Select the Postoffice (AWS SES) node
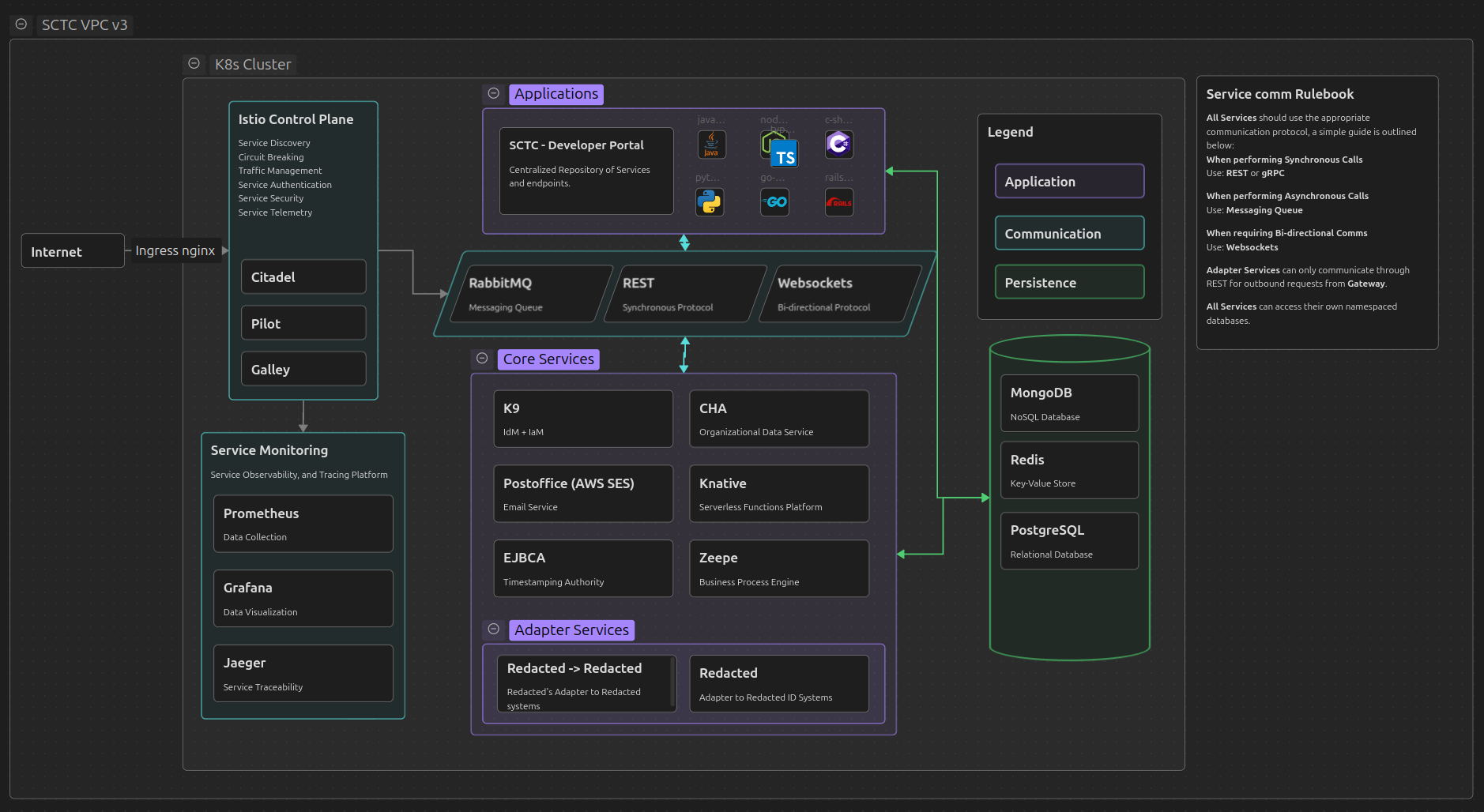This screenshot has width=1484, height=812. (x=583, y=494)
